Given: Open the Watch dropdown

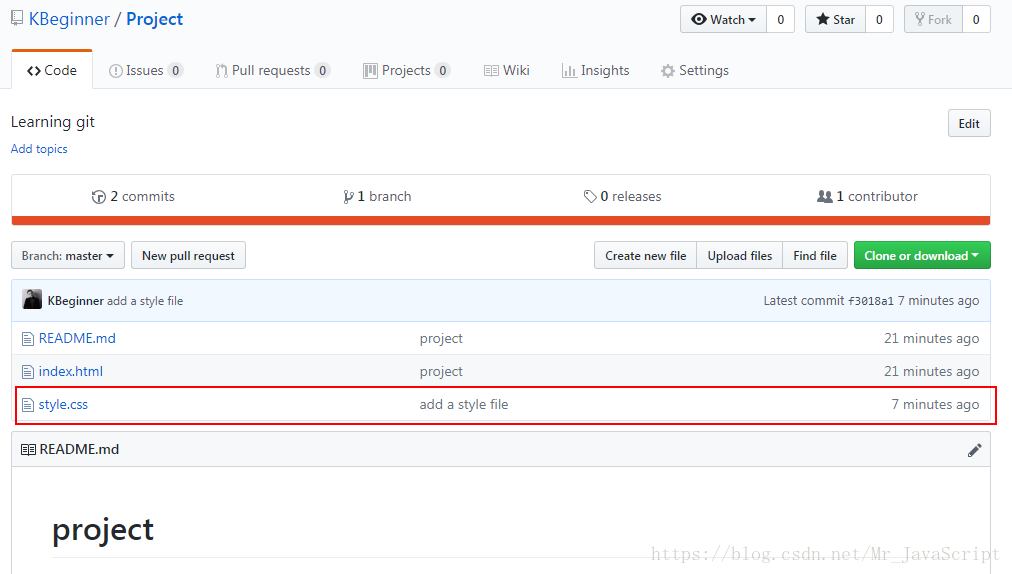Looking at the screenshot, I should [724, 19].
